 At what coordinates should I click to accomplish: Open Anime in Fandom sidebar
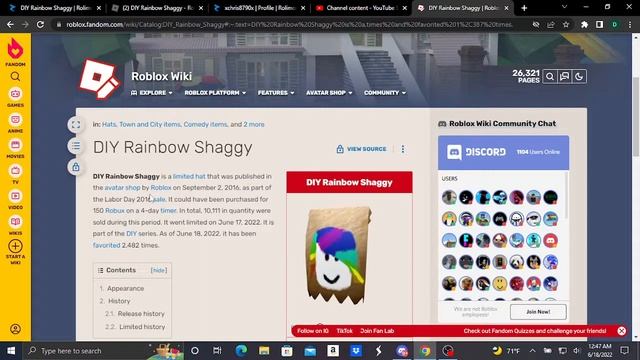(x=15, y=124)
